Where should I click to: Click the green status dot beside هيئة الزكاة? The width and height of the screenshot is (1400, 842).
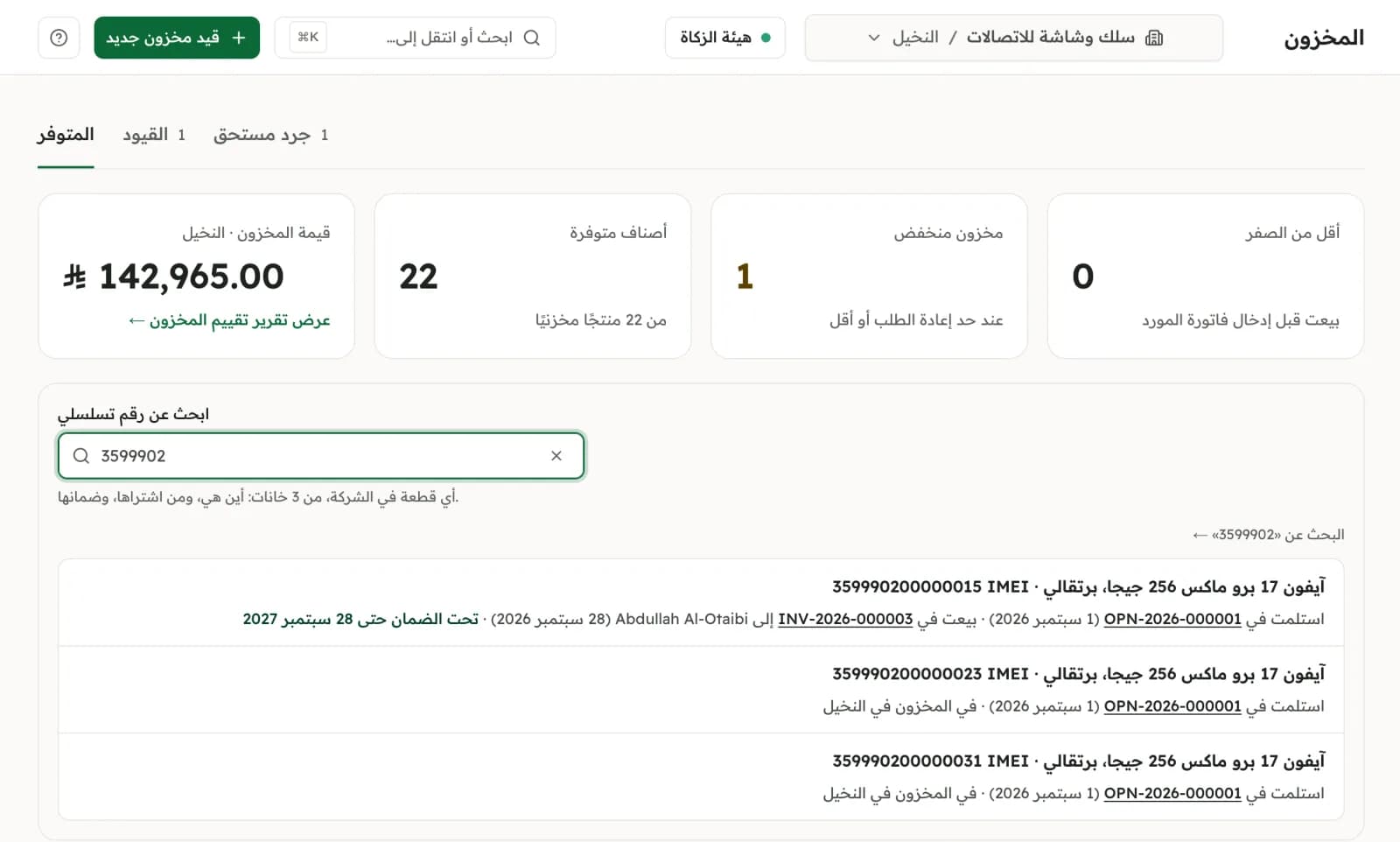pos(766,38)
